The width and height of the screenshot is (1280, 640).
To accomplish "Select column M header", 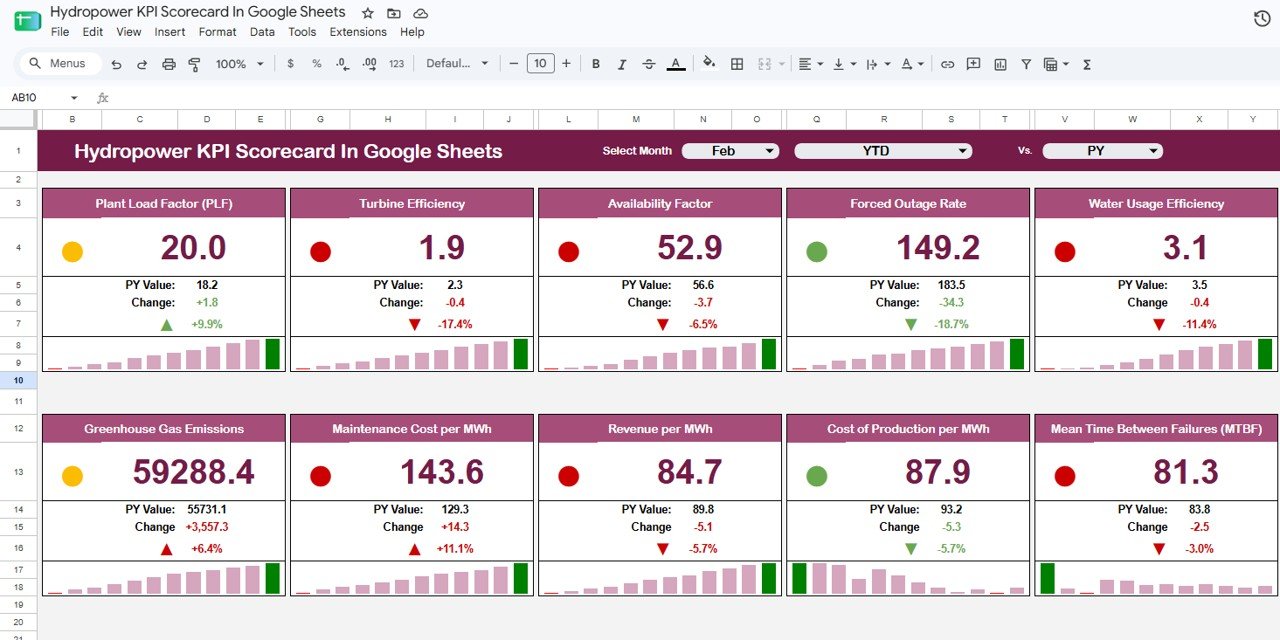I will 637,120.
